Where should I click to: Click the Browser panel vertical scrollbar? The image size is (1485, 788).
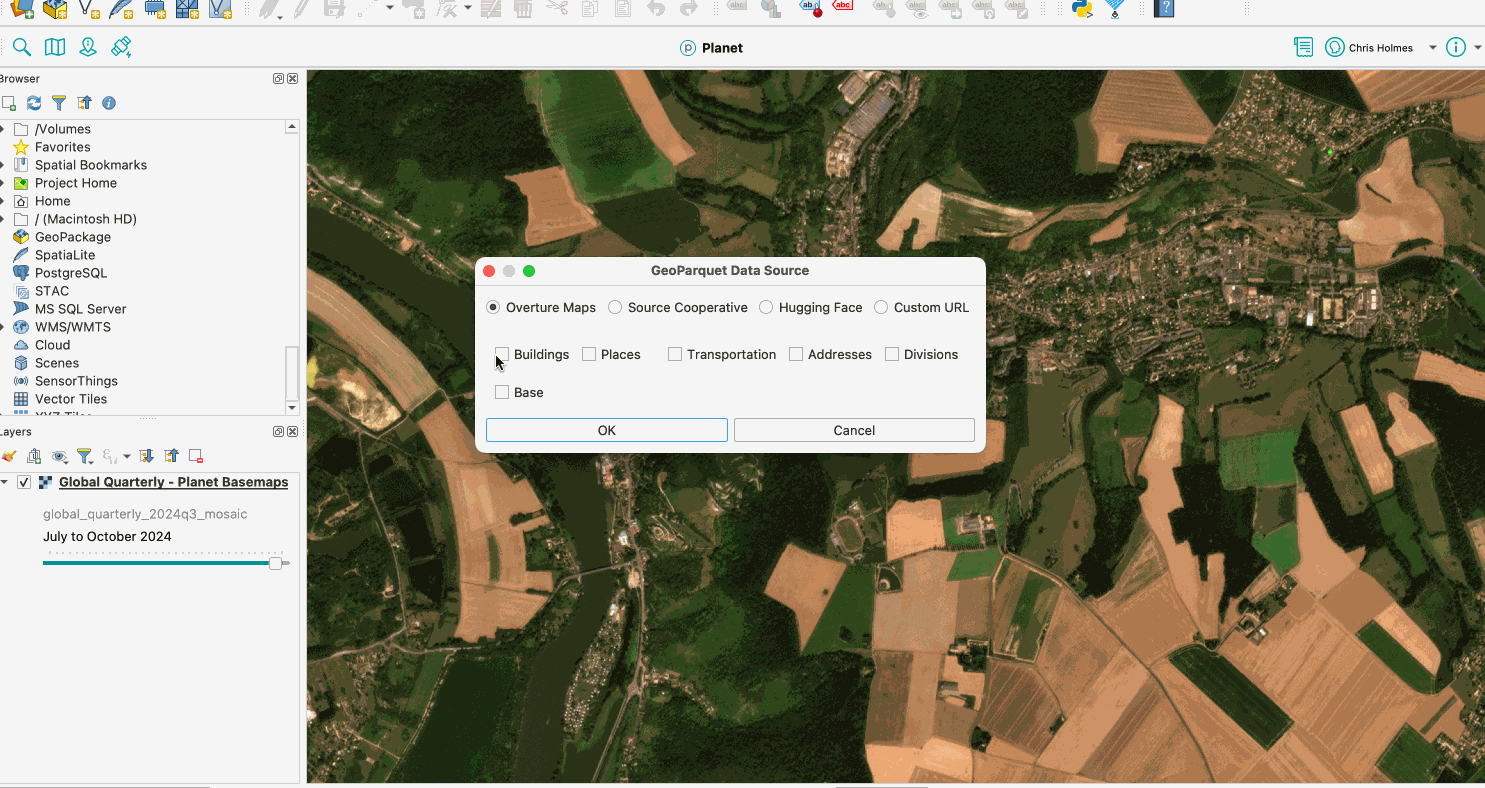[292, 372]
